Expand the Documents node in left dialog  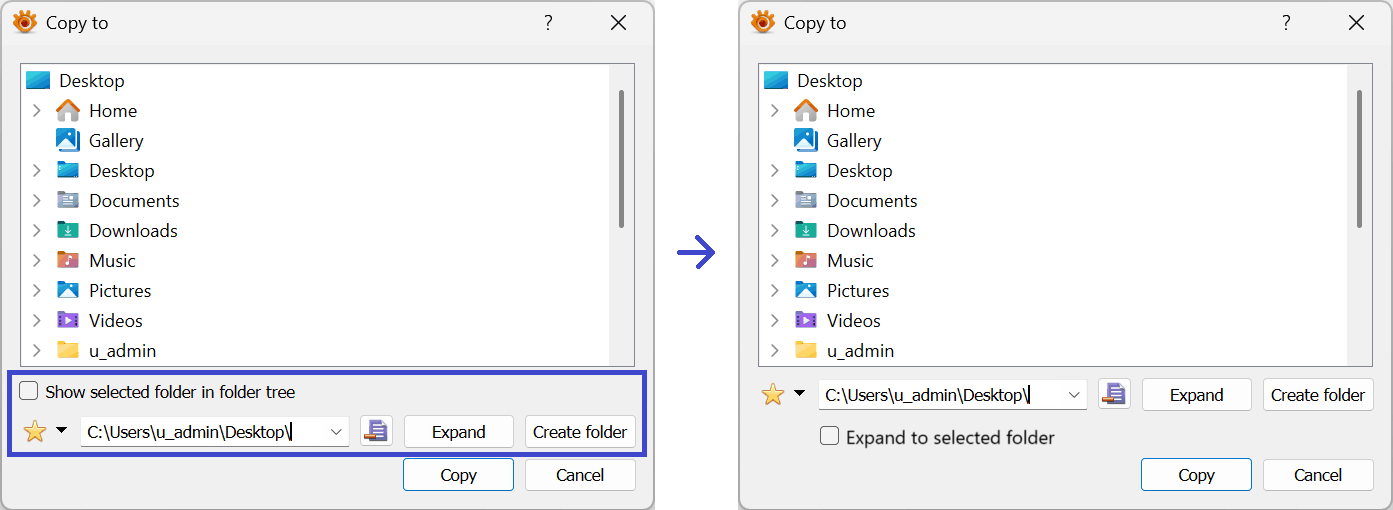[37, 200]
